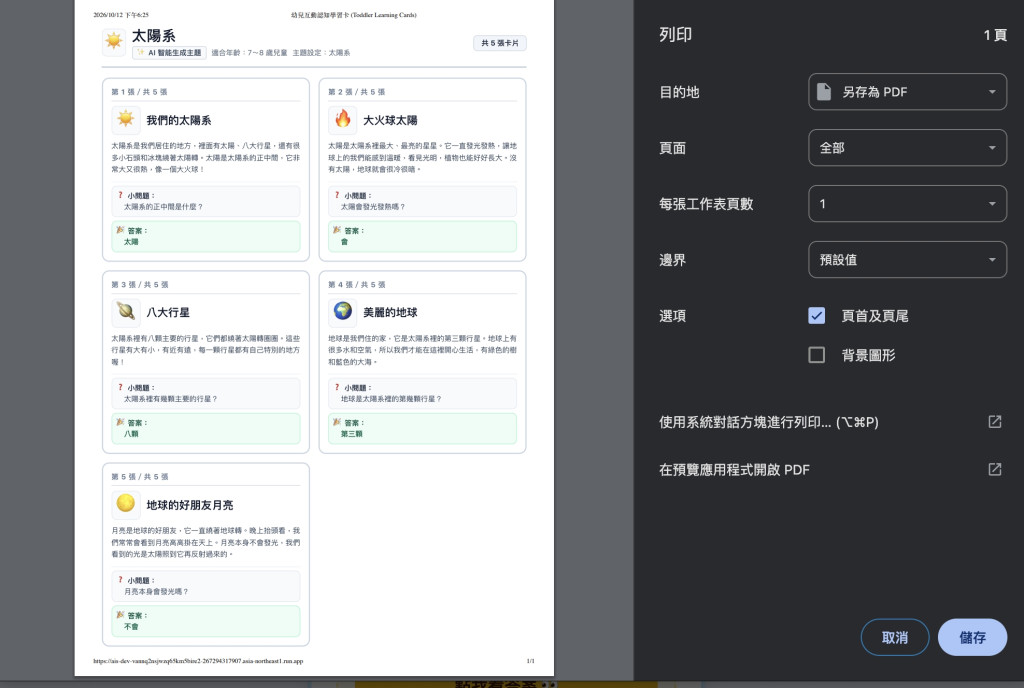Click the 八大行星 card title
The width and height of the screenshot is (1024, 688).
(x=168, y=313)
